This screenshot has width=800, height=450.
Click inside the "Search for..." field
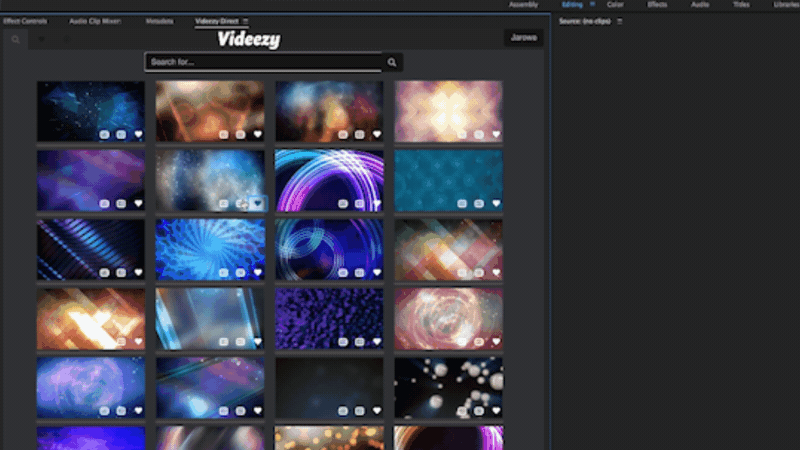click(263, 62)
